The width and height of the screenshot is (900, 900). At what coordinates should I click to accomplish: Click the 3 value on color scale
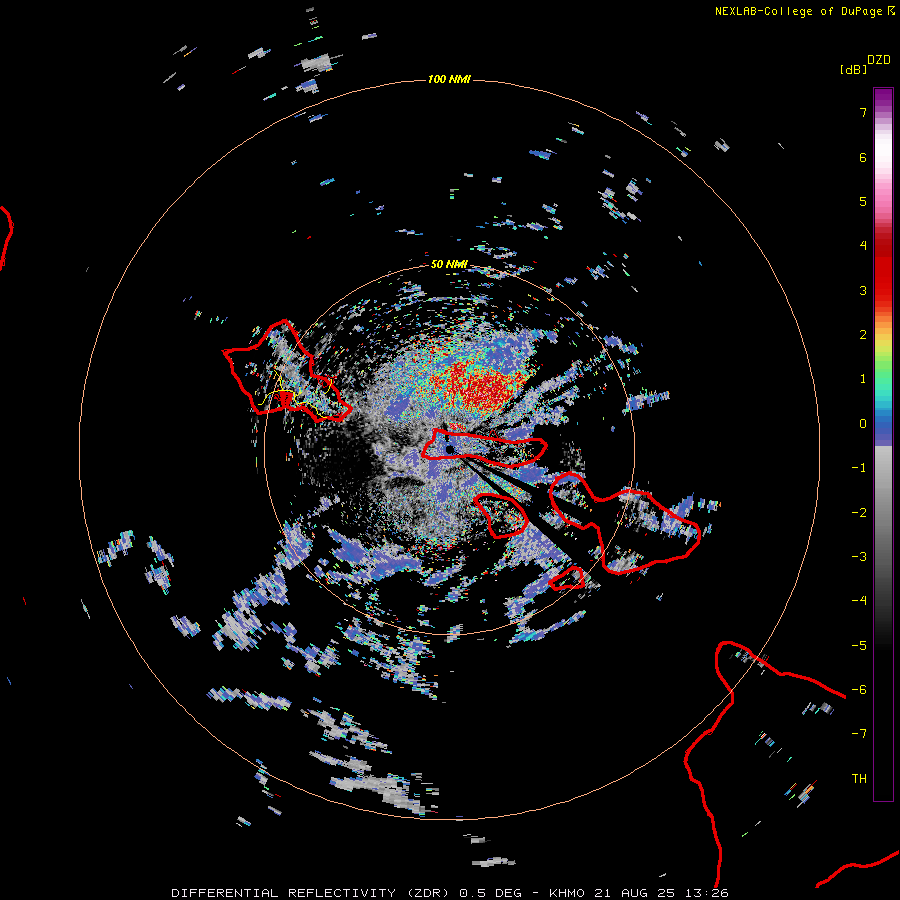tap(863, 290)
